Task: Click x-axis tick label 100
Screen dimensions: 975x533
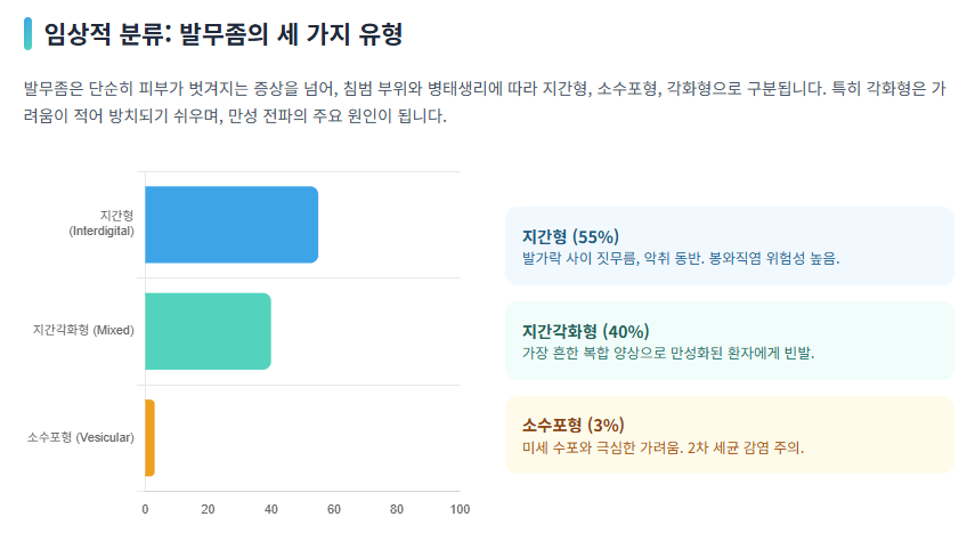Action: click(x=460, y=509)
